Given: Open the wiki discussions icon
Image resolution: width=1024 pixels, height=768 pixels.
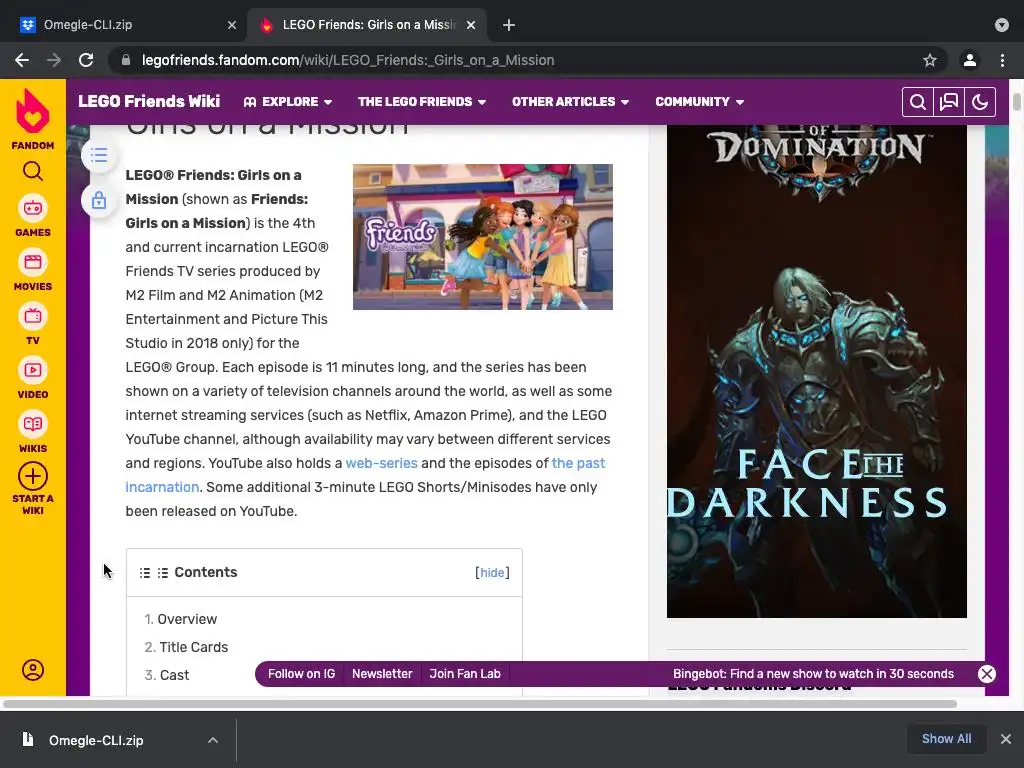Looking at the screenshot, I should [949, 102].
